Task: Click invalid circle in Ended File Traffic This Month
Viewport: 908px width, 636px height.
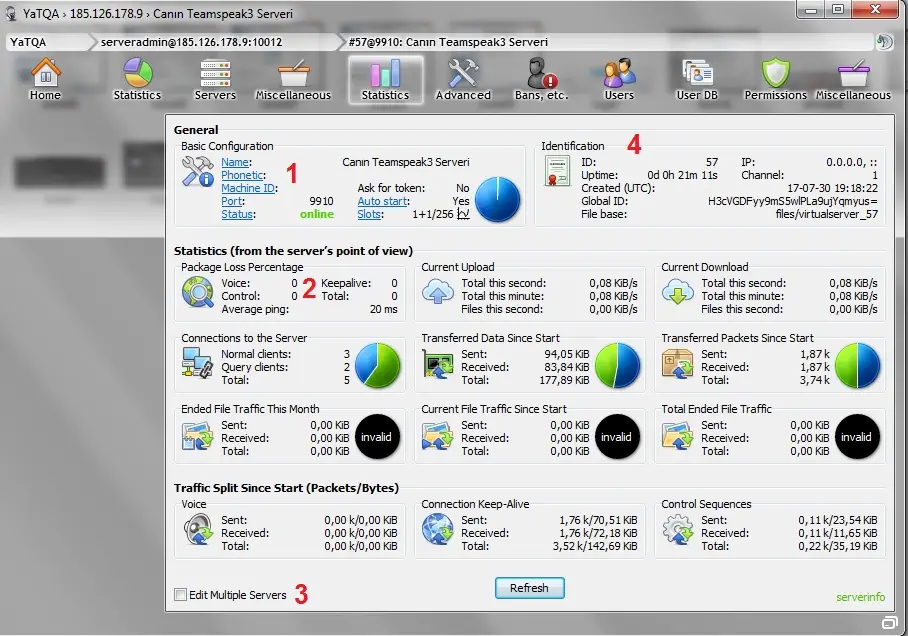Action: coord(377,437)
